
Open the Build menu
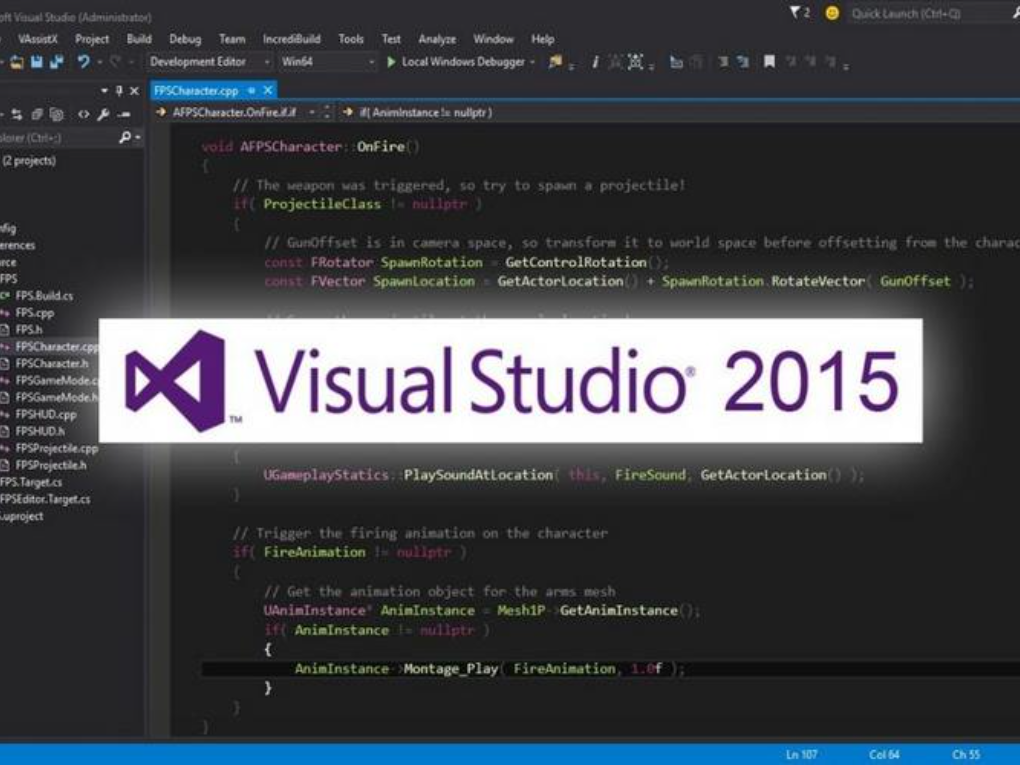[x=139, y=39]
